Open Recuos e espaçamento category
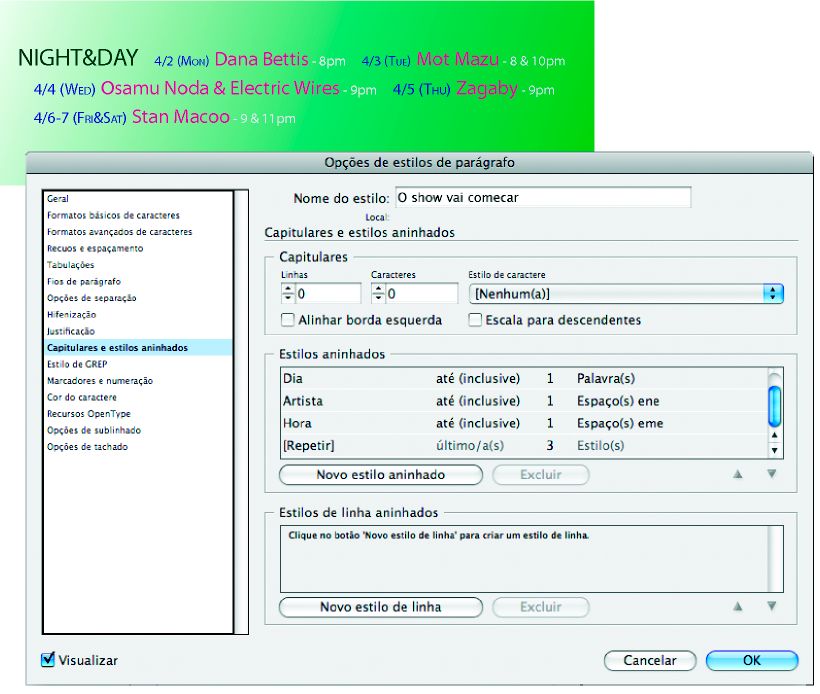This screenshot has height=694, width=820. point(95,248)
